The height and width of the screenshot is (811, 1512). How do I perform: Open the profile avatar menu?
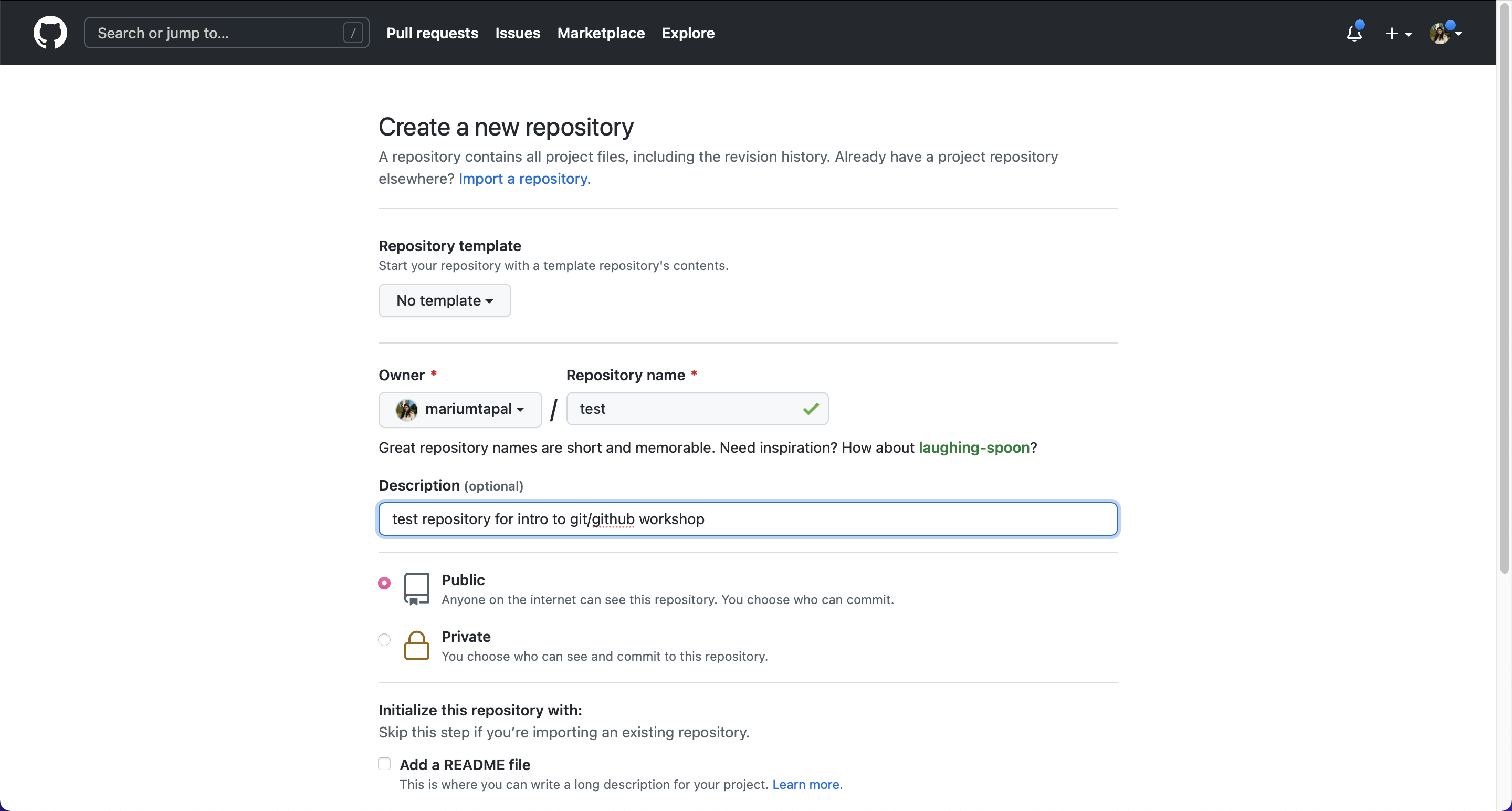point(1445,33)
